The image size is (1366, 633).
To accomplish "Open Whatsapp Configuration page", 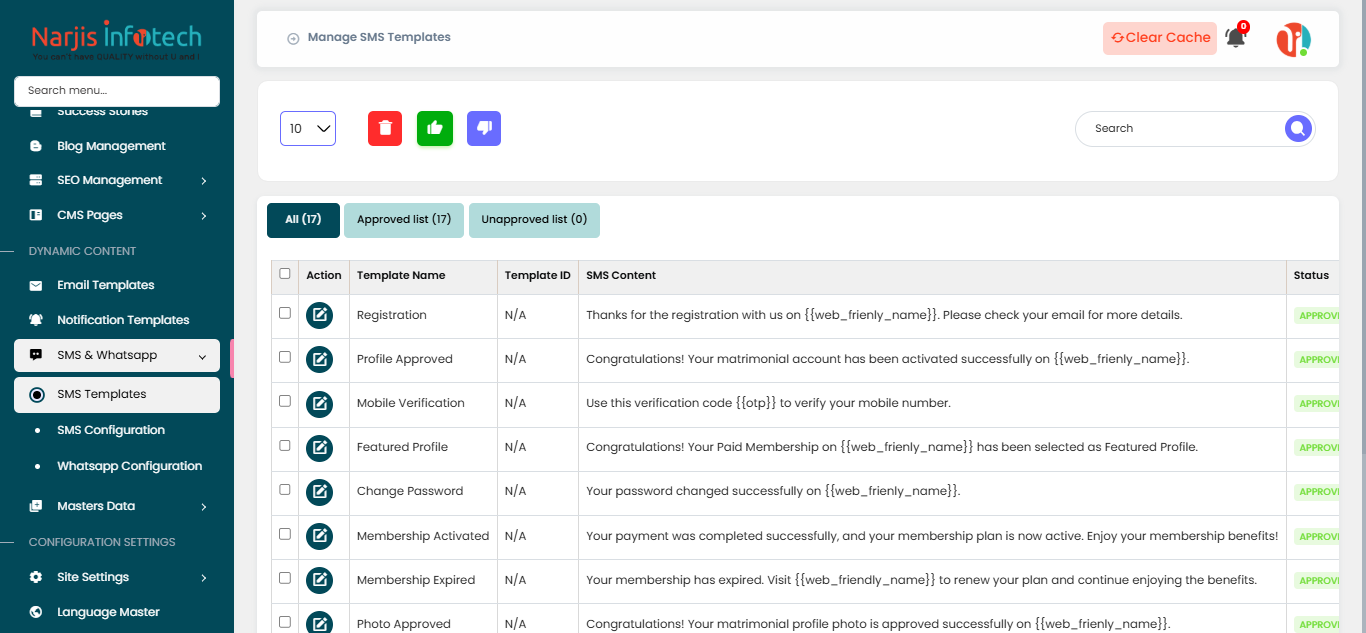I will pos(129,466).
